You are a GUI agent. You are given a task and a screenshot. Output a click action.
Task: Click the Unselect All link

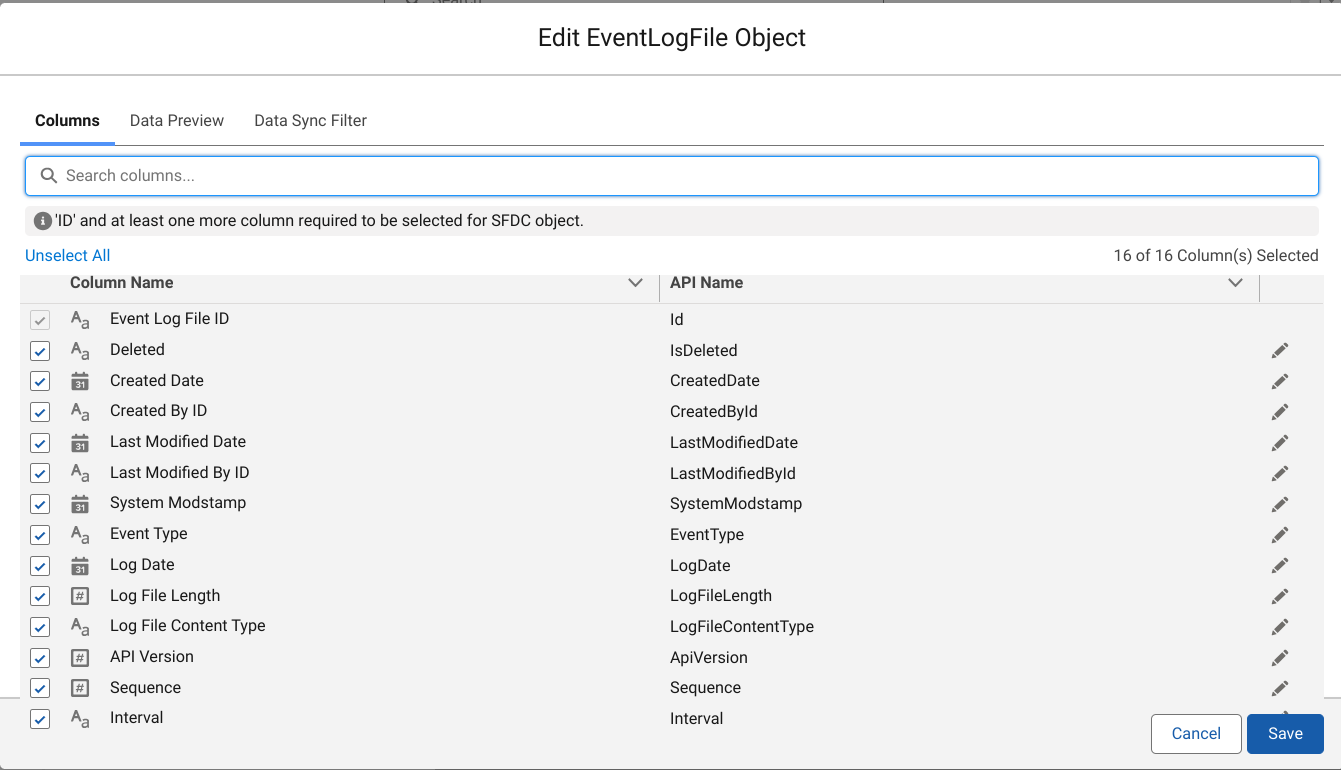[68, 256]
